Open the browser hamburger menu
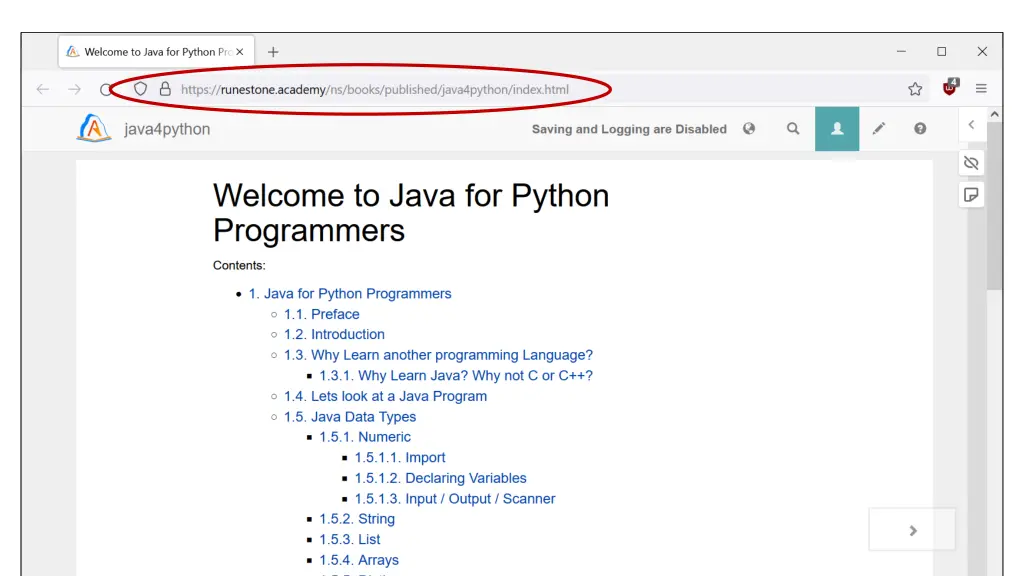 [981, 89]
